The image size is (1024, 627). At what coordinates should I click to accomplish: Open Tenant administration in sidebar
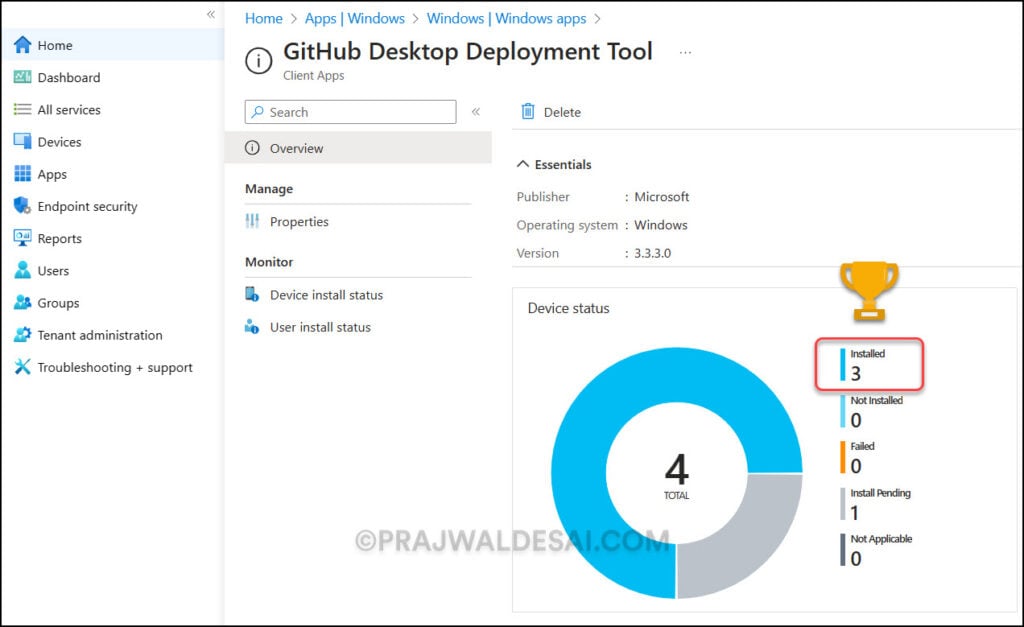point(100,335)
